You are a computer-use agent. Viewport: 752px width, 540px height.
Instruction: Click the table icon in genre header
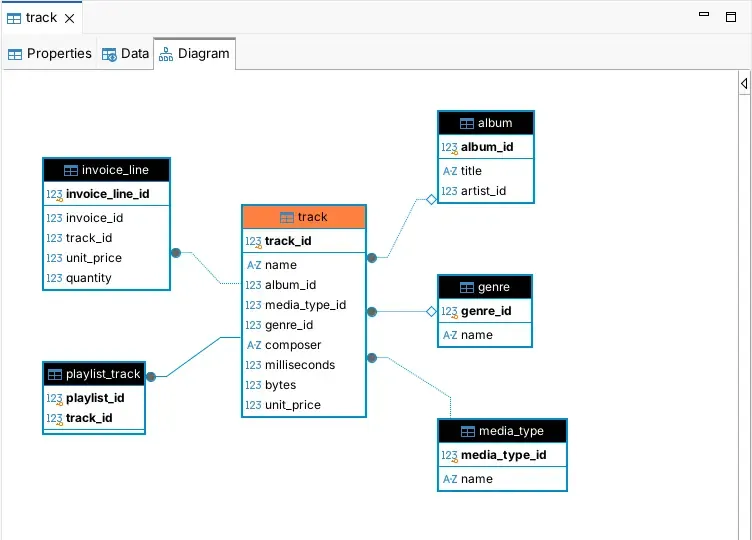point(467,288)
